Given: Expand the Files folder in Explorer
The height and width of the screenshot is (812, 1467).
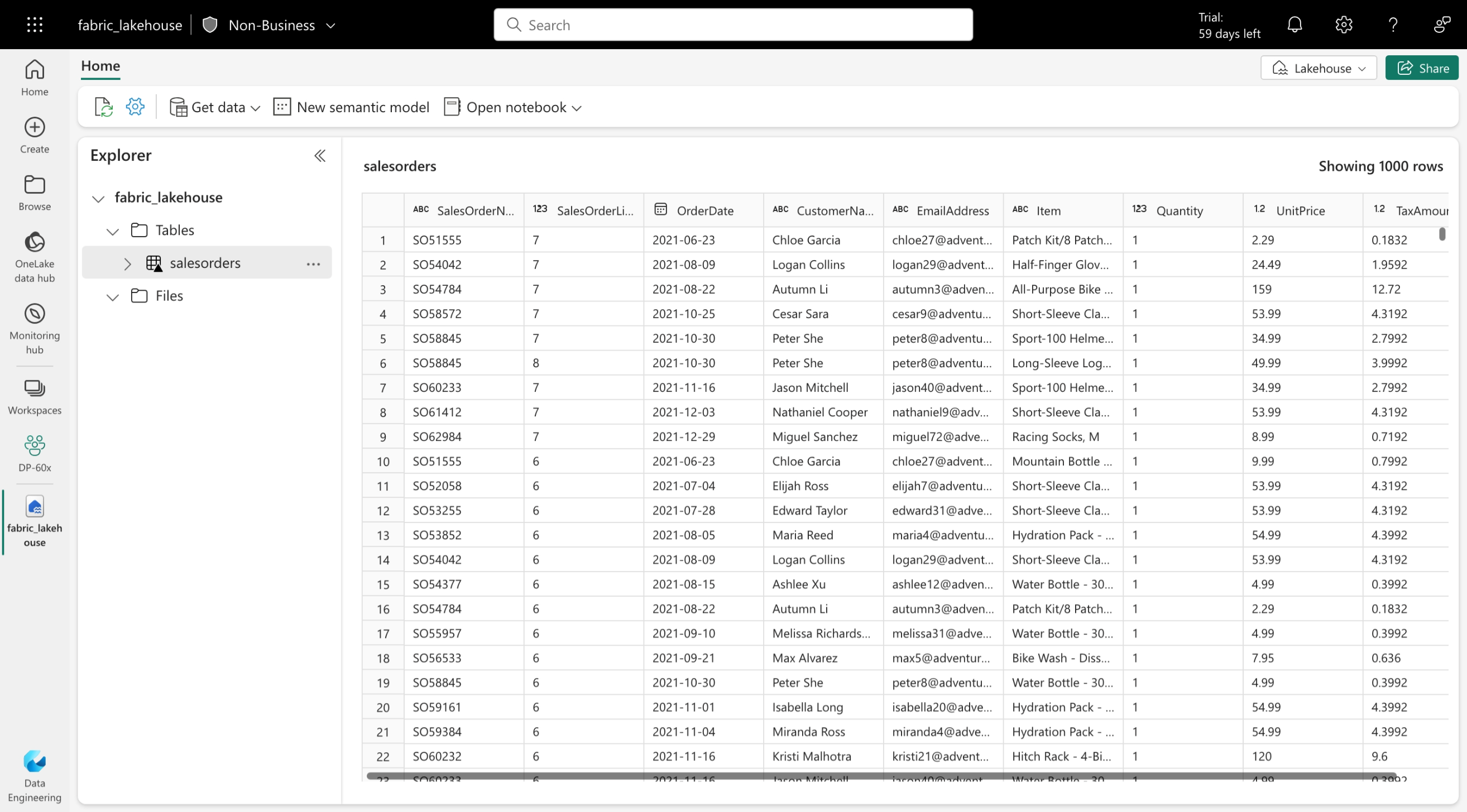Looking at the screenshot, I should coord(113,296).
